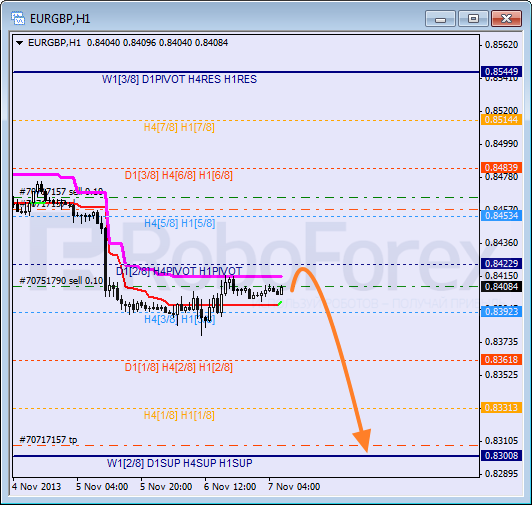
Task: Click the current price 0.84084 label
Action: pos(501,287)
